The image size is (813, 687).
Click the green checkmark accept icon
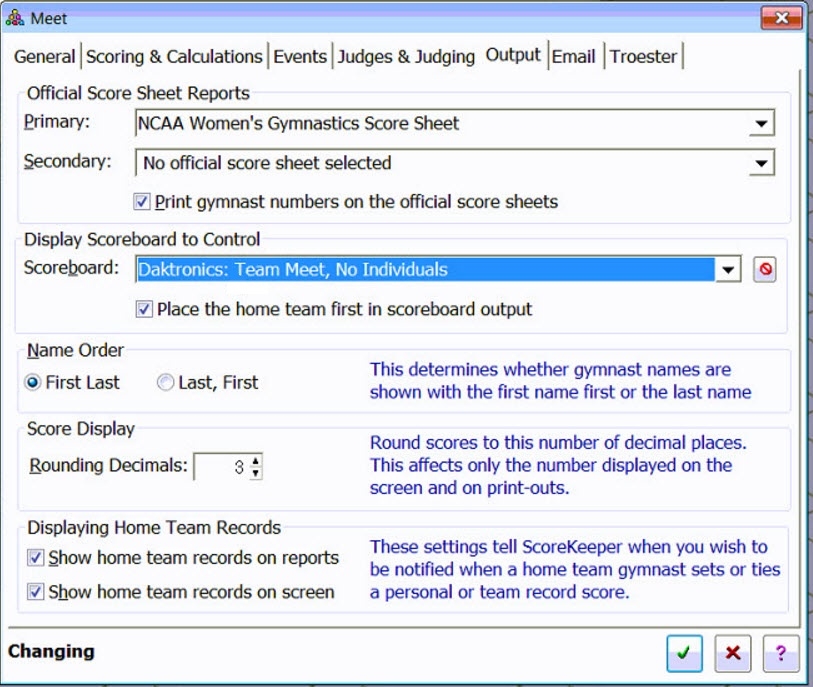(684, 653)
